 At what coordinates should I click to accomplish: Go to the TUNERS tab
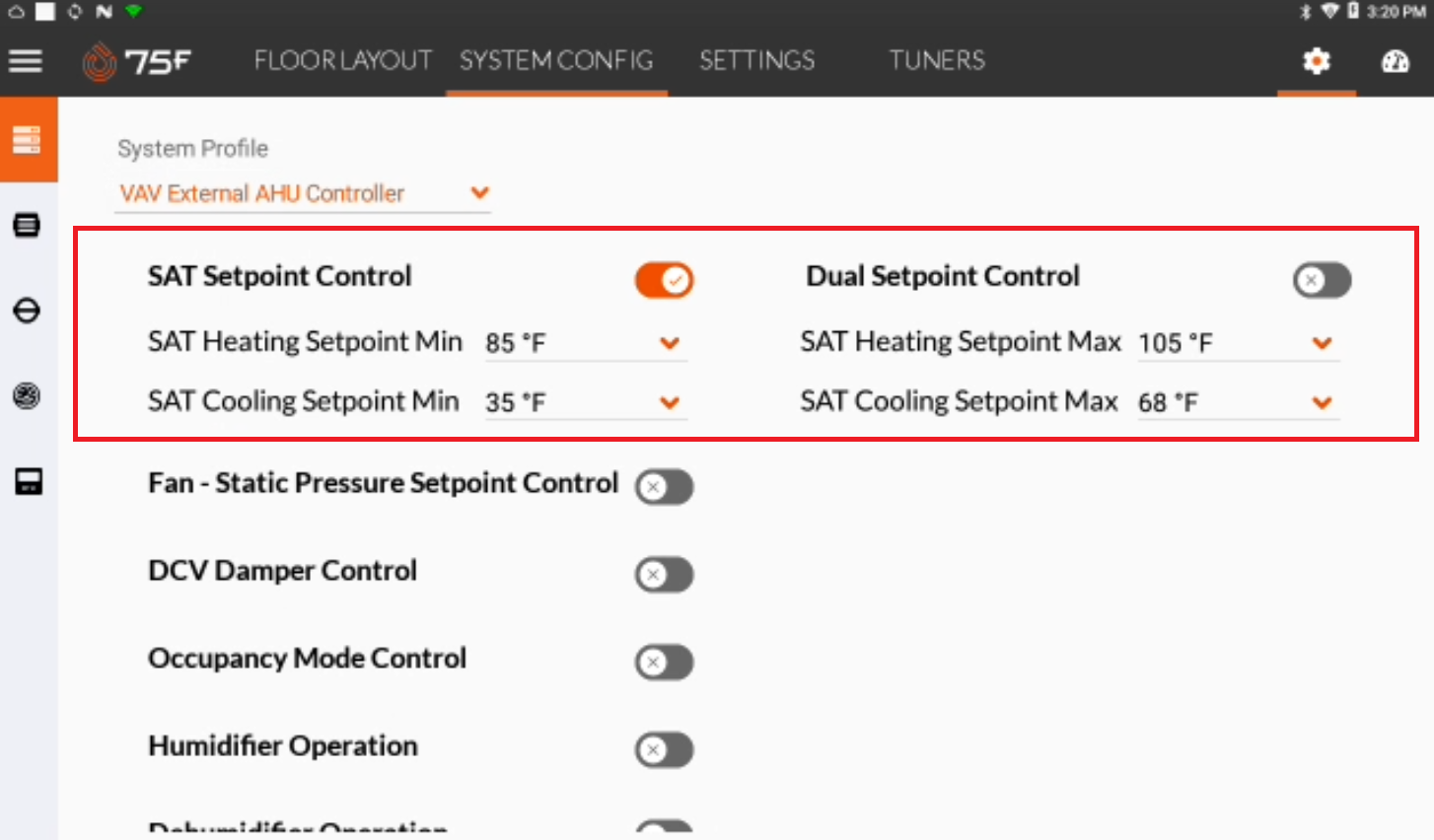coord(935,60)
